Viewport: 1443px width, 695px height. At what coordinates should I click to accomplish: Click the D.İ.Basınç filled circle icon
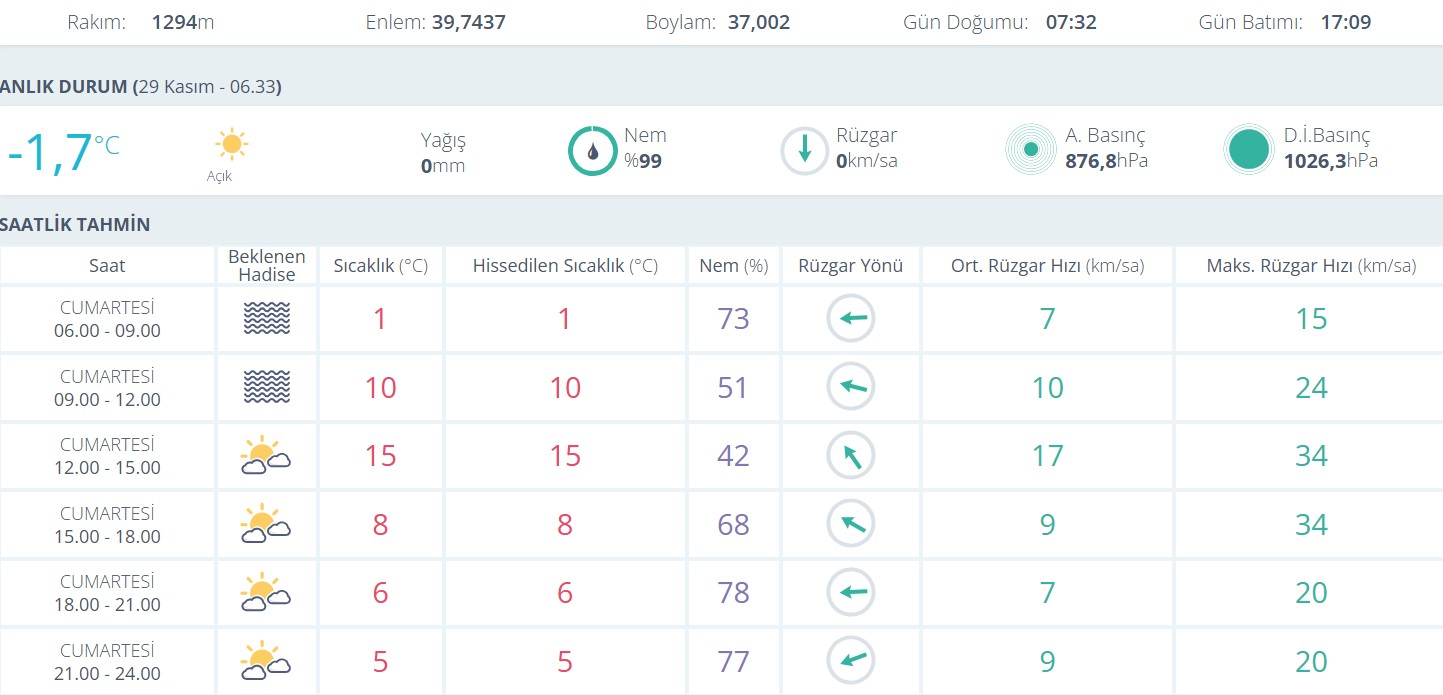tap(1249, 151)
